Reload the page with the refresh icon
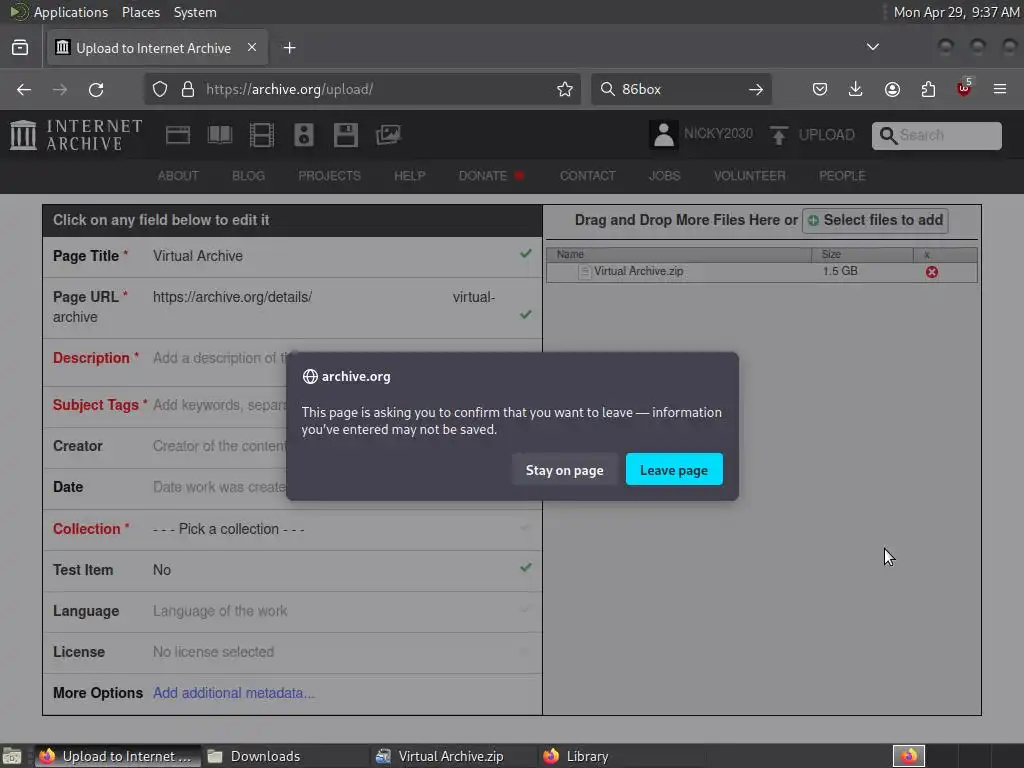 point(96,89)
